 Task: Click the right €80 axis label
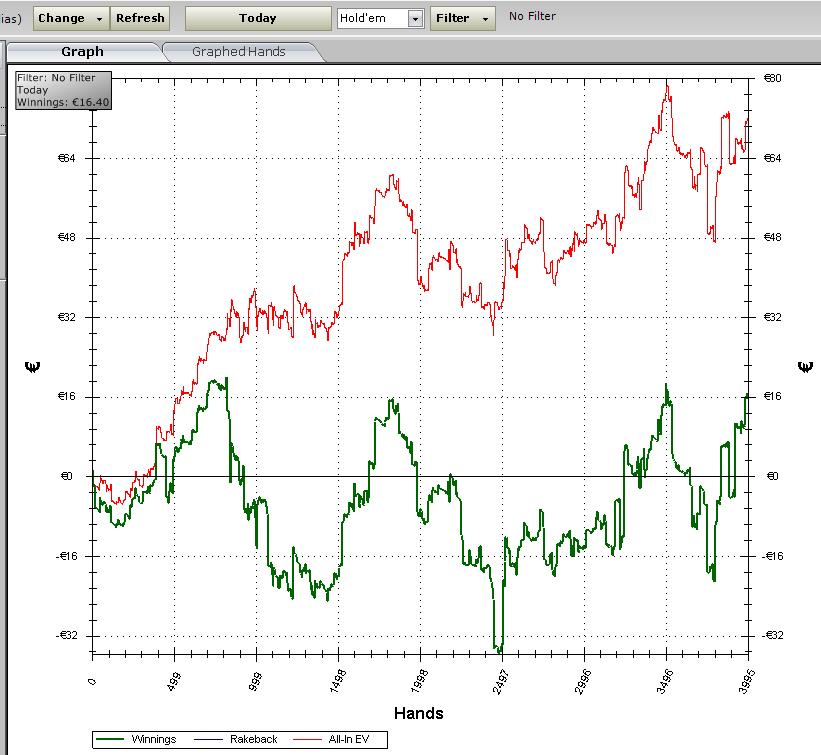[x=772, y=78]
